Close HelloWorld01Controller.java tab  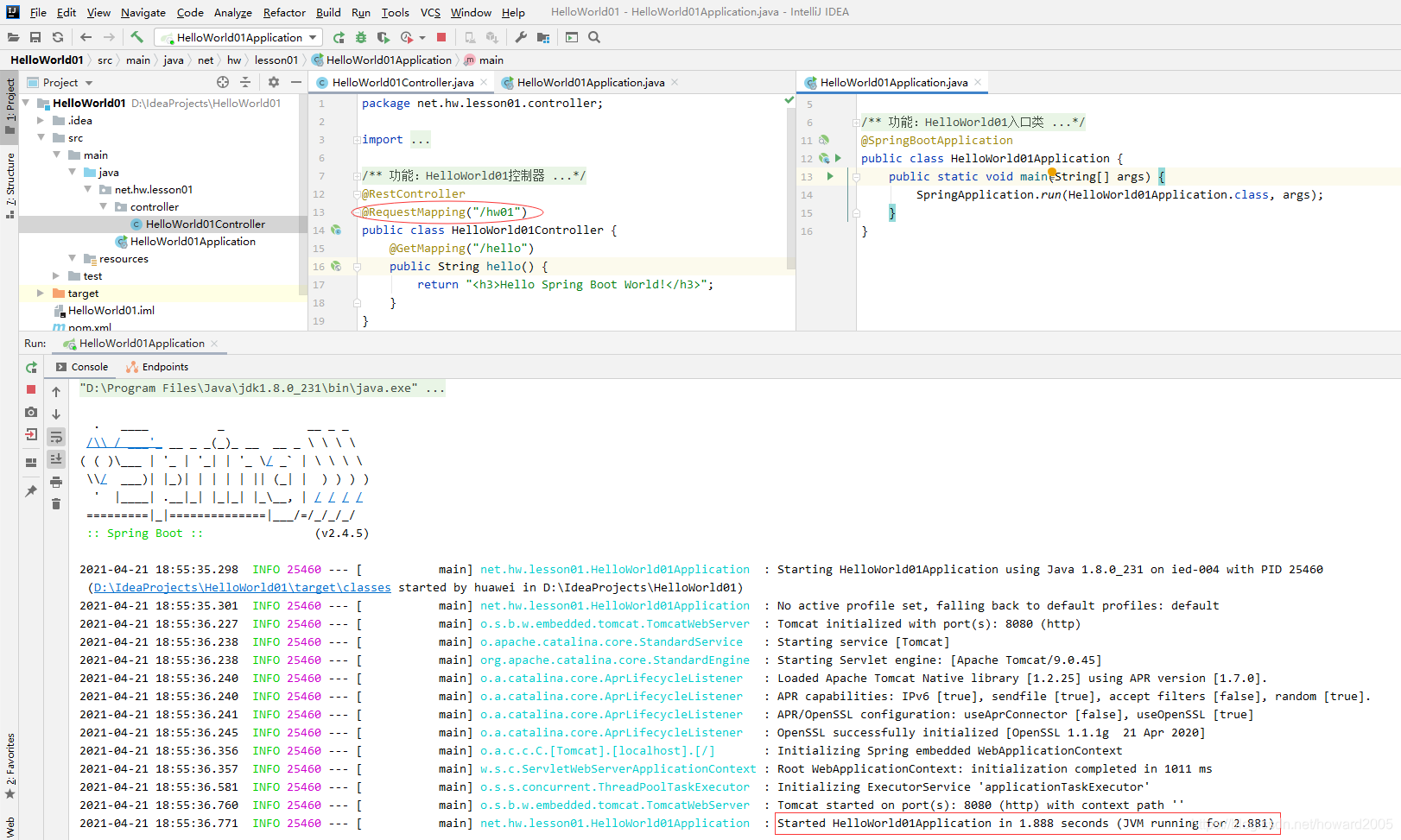coord(484,82)
